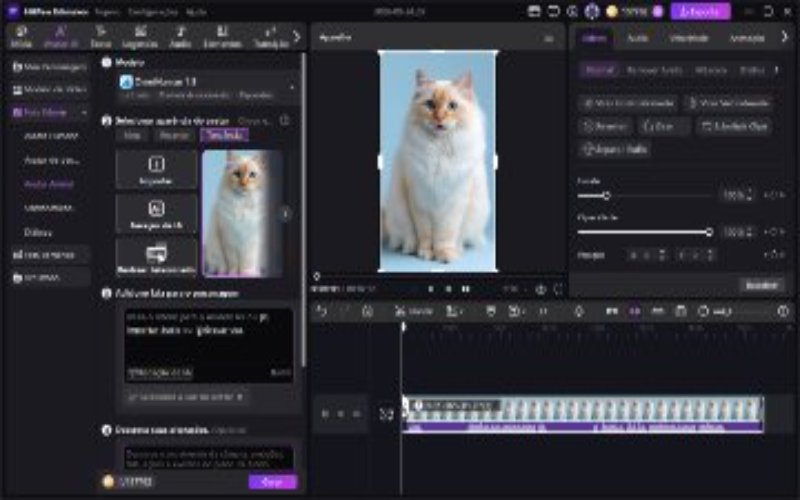
Task: Select the cat video clip on timeline
Action: point(583,414)
